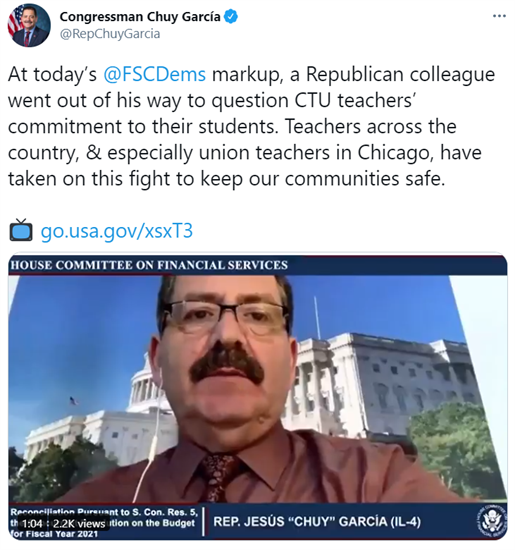Viewport: 515px width, 550px height.
Task: Open Congressman Chuy García's profile avatar
Action: pos(29,26)
